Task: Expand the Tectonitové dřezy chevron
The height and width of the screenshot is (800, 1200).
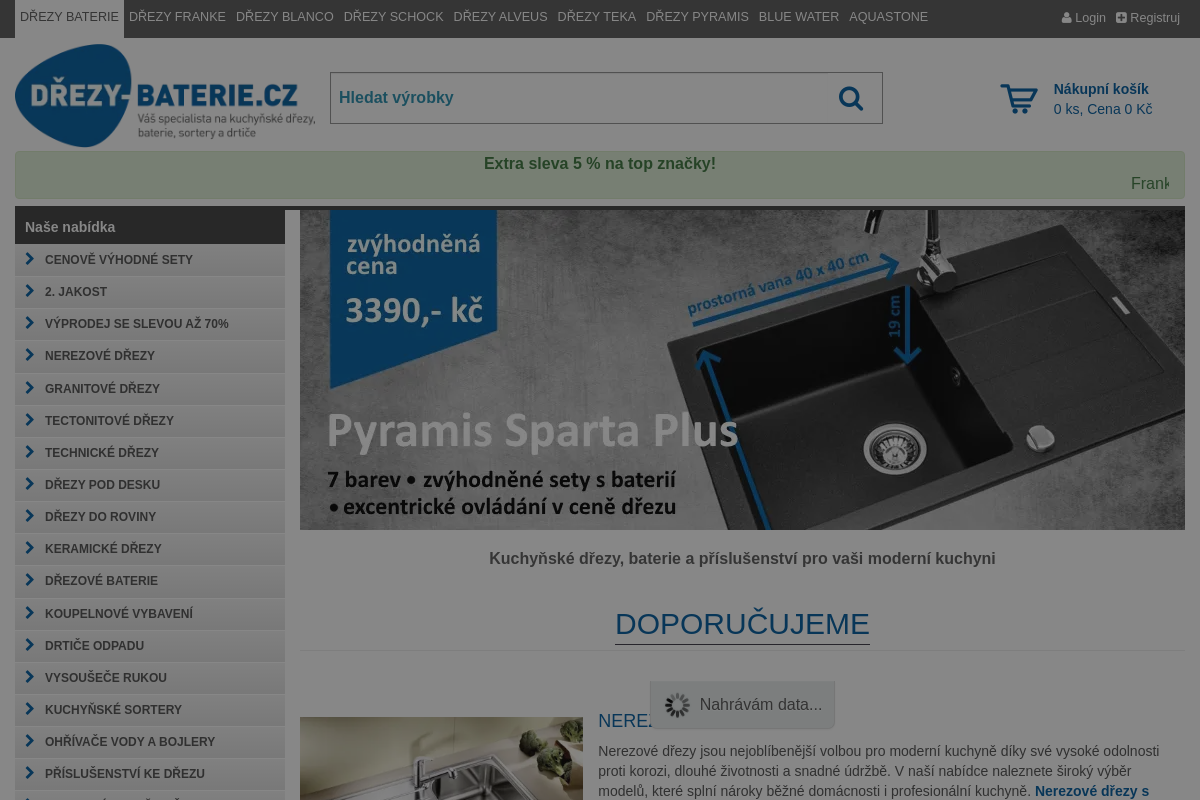Action: point(30,420)
